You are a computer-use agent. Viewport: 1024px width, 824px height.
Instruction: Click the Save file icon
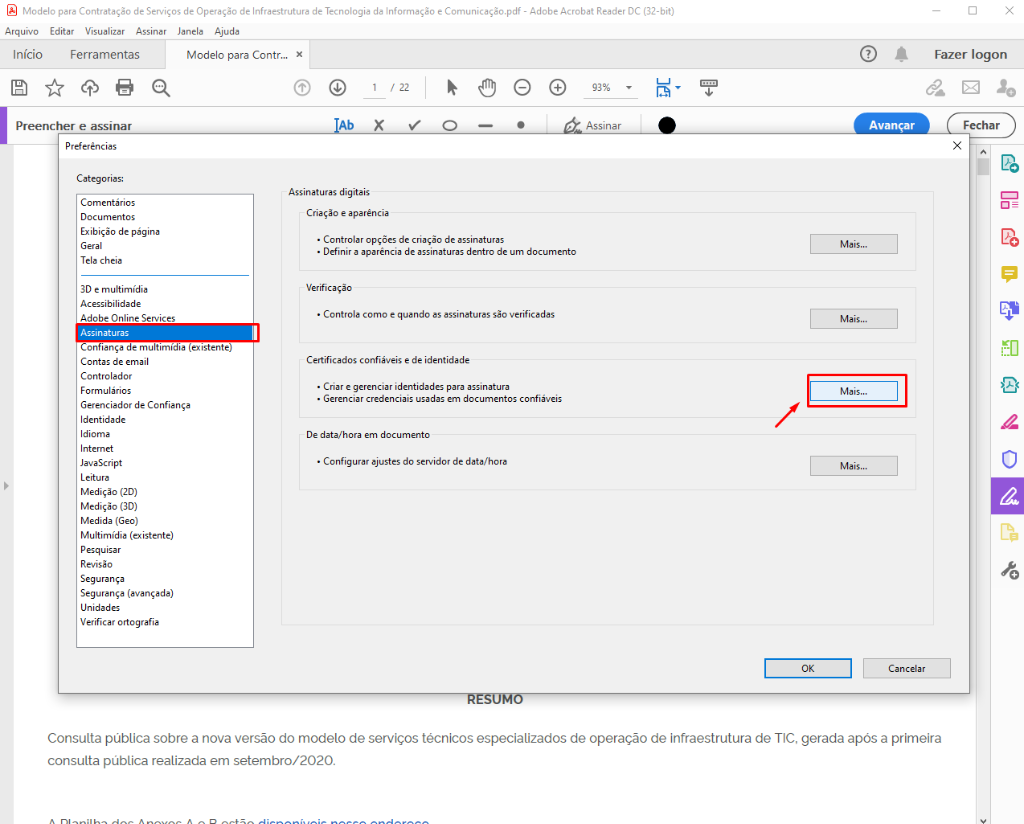[x=19, y=88]
